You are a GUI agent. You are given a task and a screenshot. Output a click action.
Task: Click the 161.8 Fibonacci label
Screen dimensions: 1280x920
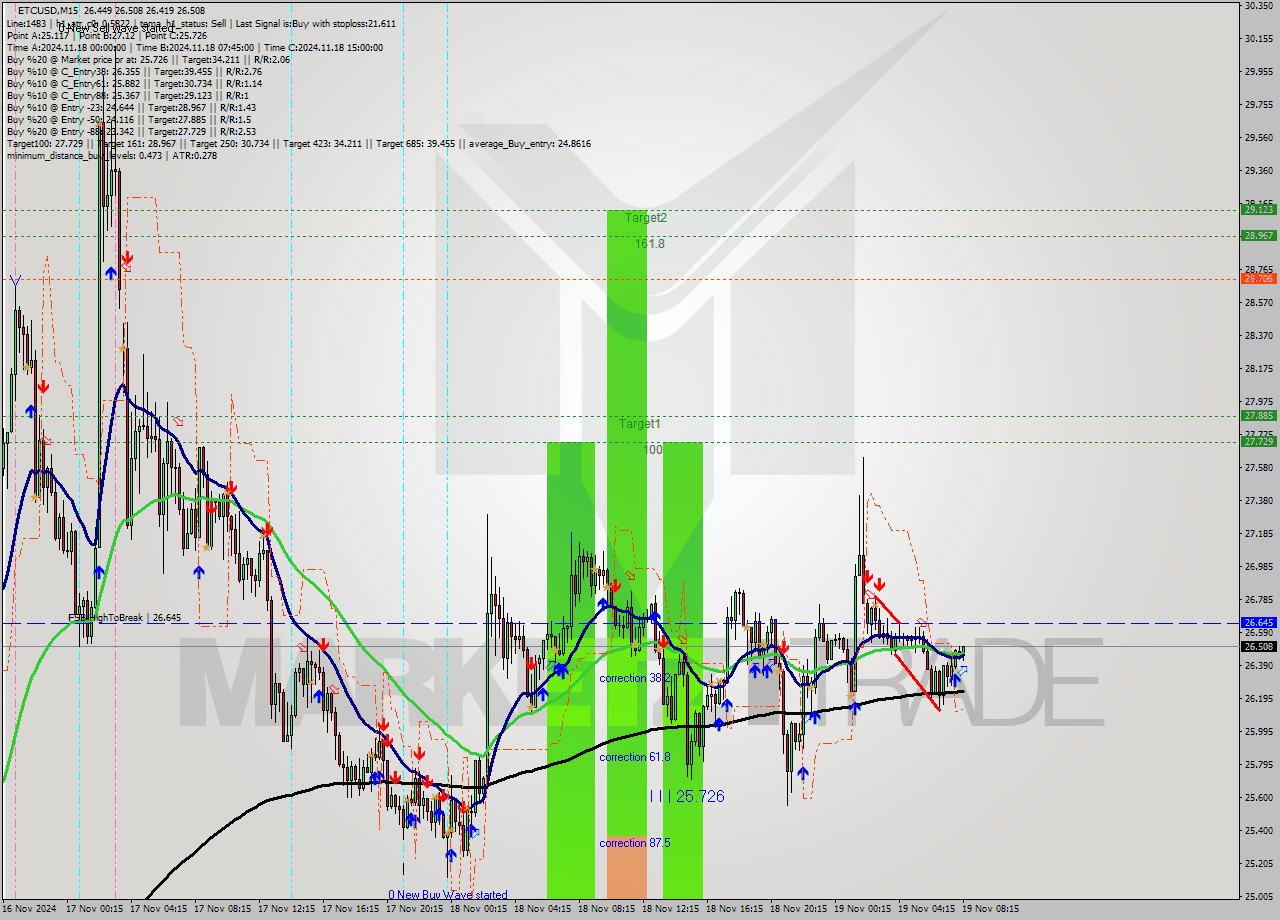click(649, 243)
